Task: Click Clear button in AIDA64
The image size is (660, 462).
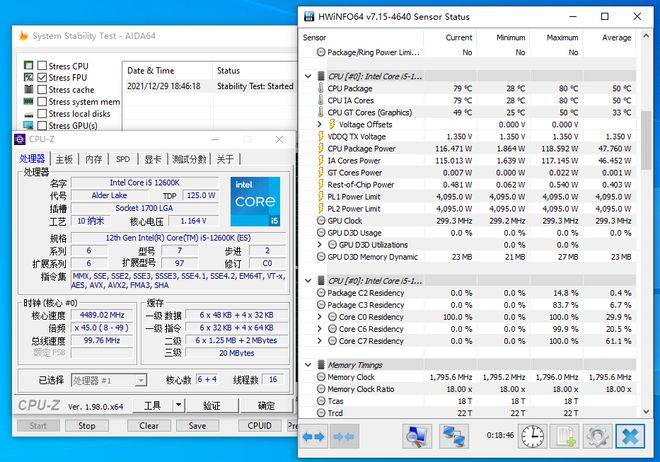Action: point(149,425)
